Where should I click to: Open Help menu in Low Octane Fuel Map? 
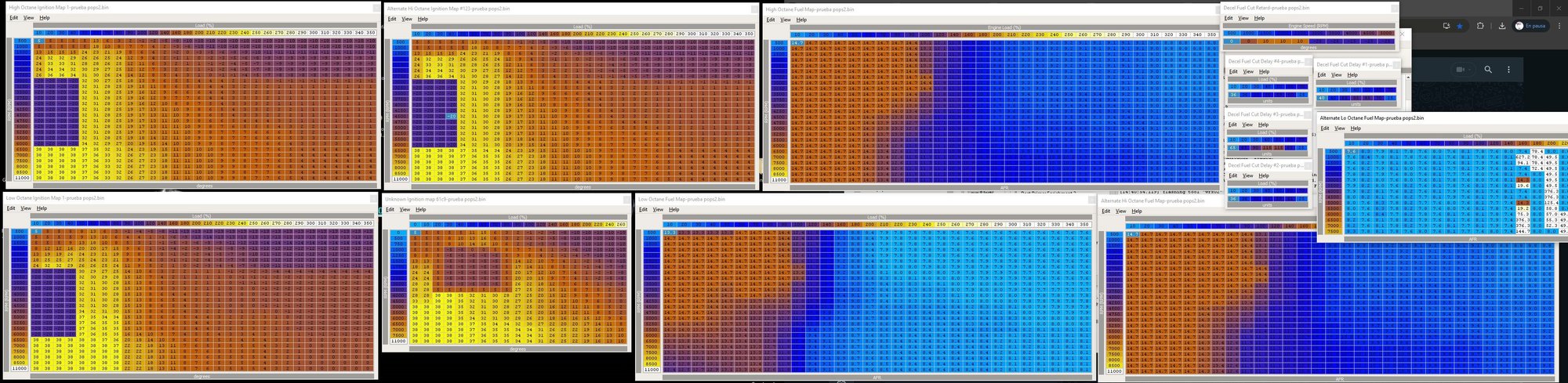tap(673, 209)
